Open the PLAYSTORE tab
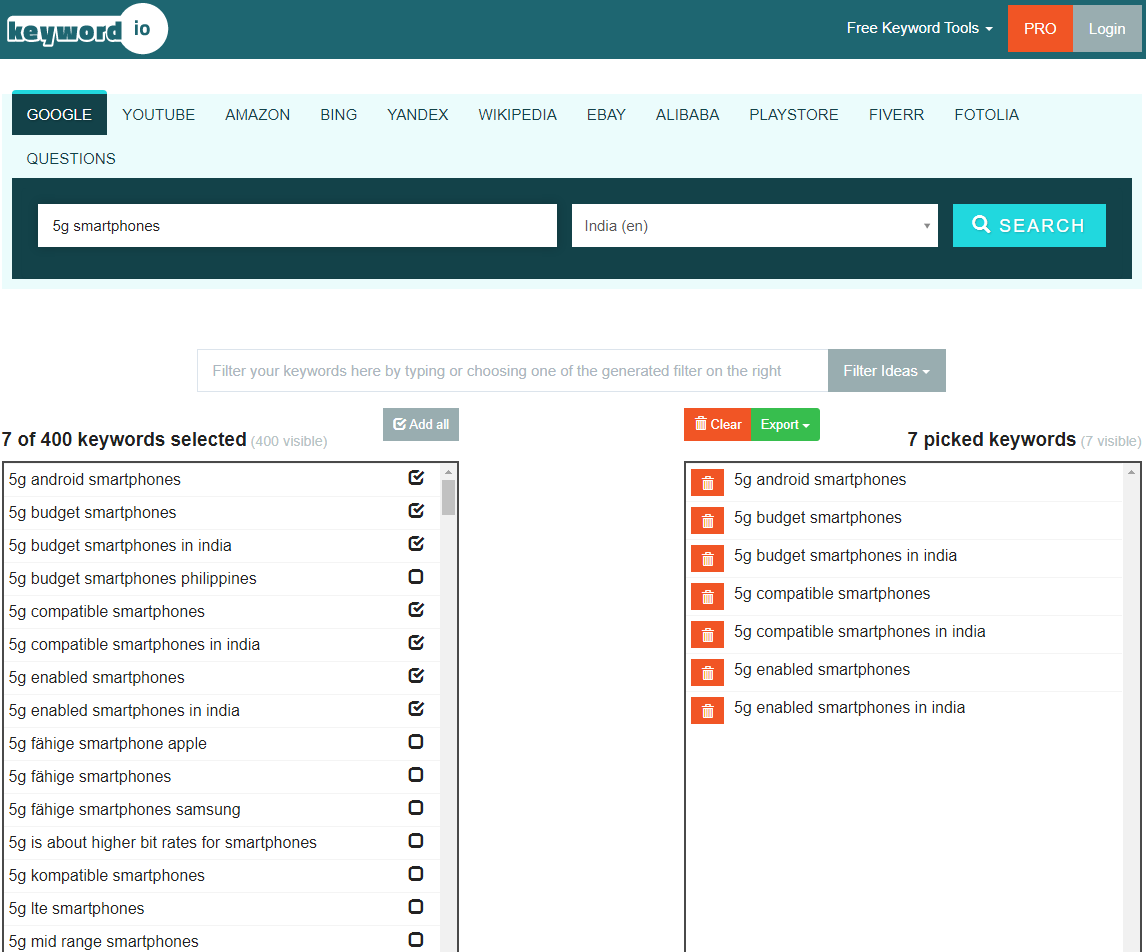 tap(794, 115)
